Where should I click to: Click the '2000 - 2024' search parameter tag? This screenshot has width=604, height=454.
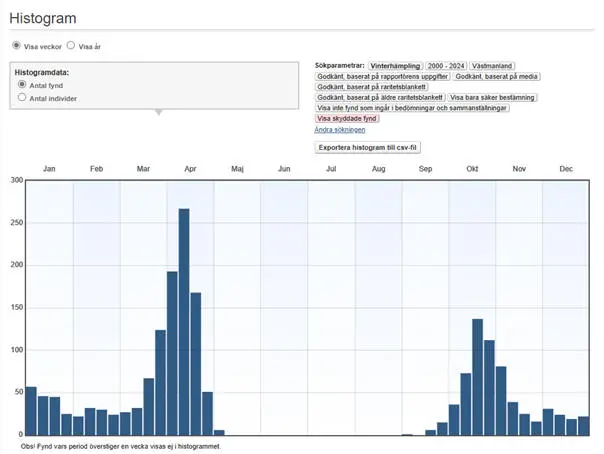click(449, 65)
